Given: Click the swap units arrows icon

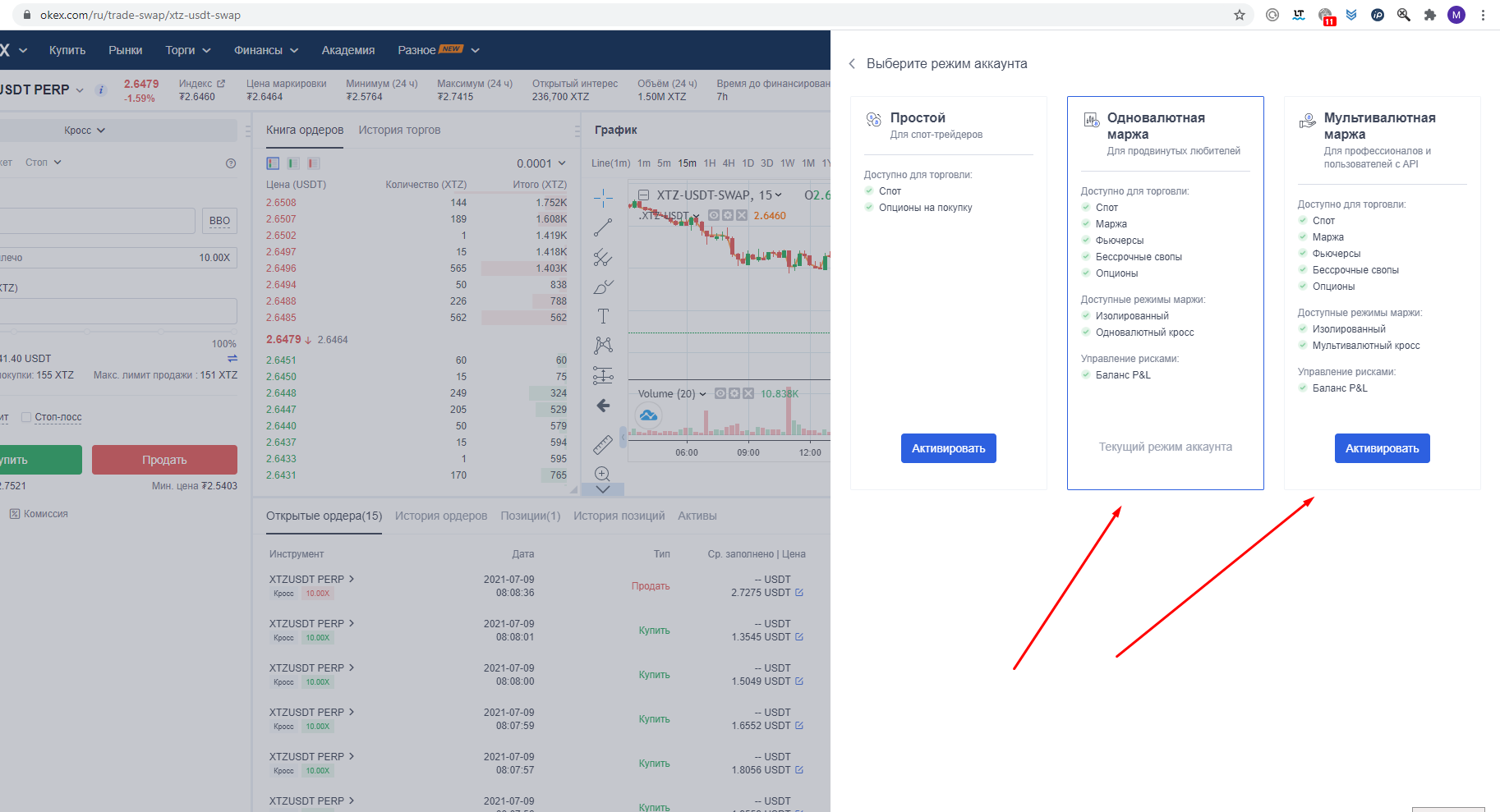Looking at the screenshot, I should pos(232,359).
